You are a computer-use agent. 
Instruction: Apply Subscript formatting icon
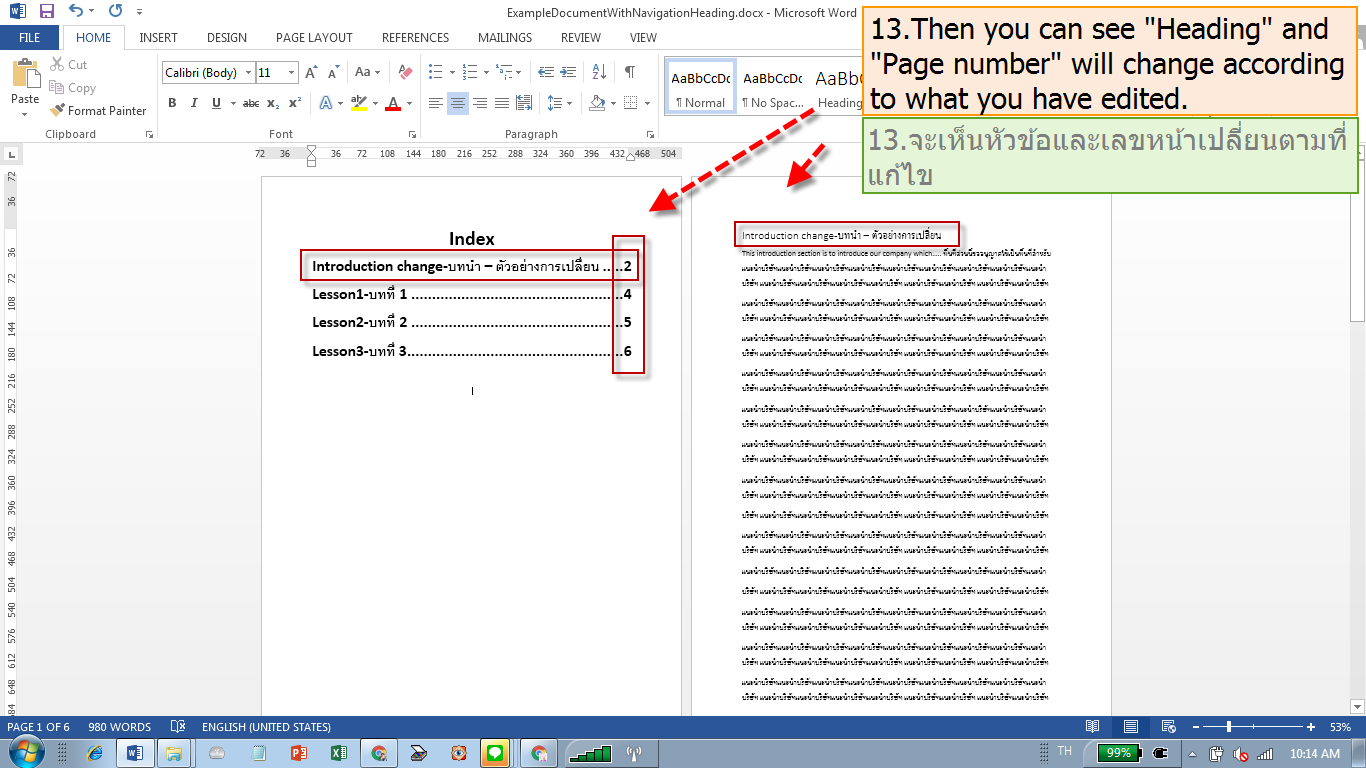pos(272,103)
